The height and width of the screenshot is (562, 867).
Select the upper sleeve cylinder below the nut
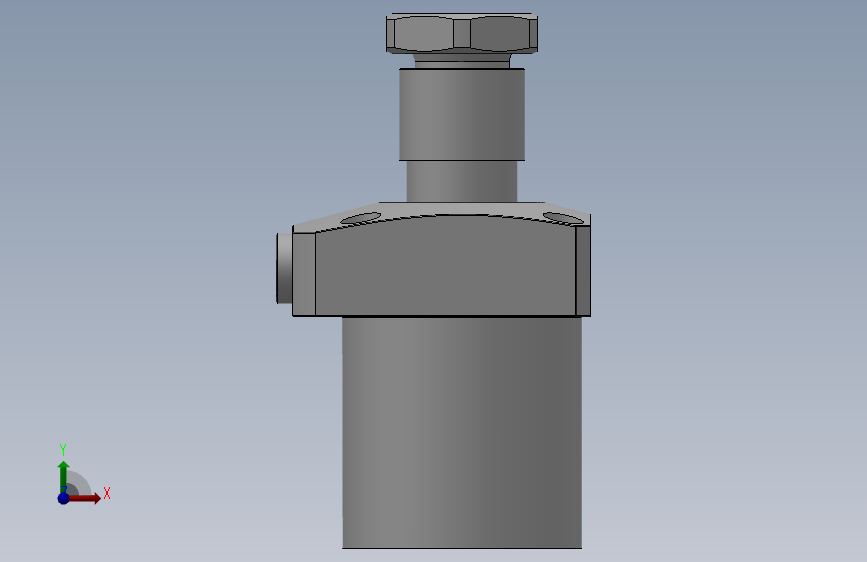pos(462,115)
